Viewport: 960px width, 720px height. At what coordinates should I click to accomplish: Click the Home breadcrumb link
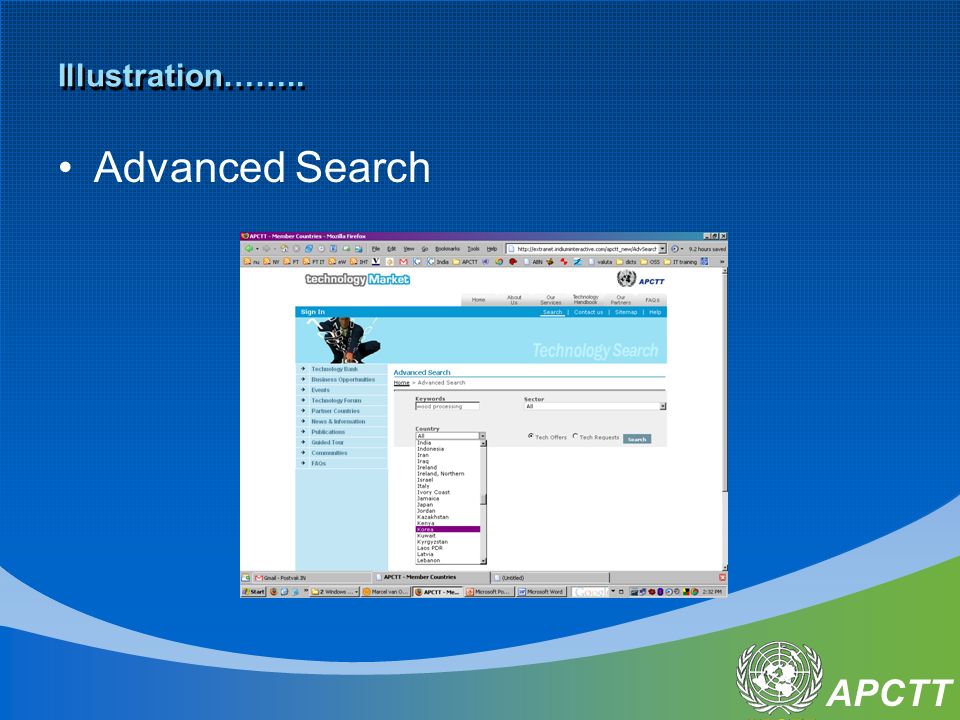click(x=401, y=383)
